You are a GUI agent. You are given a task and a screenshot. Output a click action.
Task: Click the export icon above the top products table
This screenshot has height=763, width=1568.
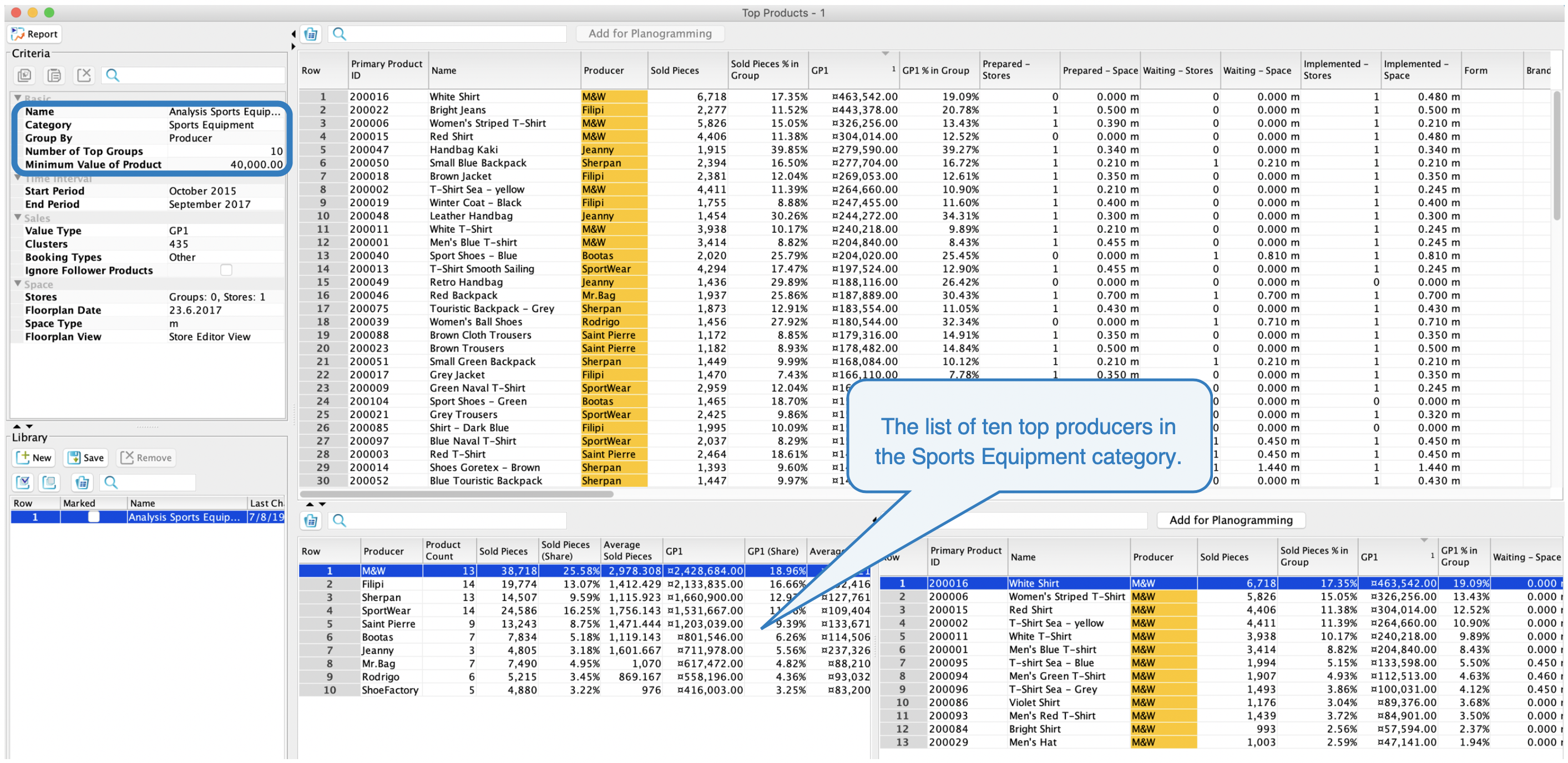(311, 34)
